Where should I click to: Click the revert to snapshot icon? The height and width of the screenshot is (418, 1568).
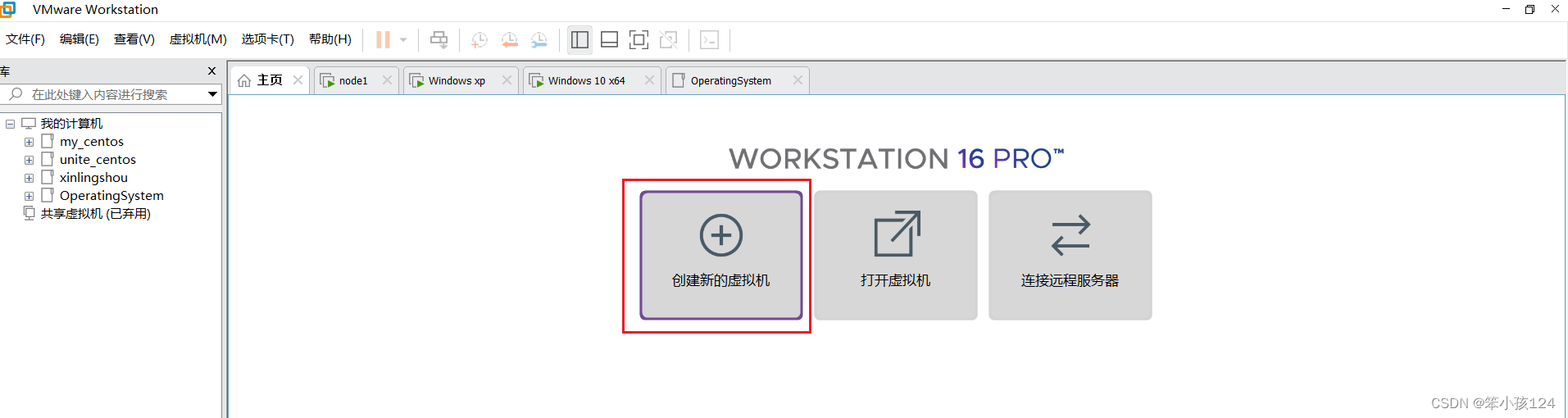[x=509, y=39]
